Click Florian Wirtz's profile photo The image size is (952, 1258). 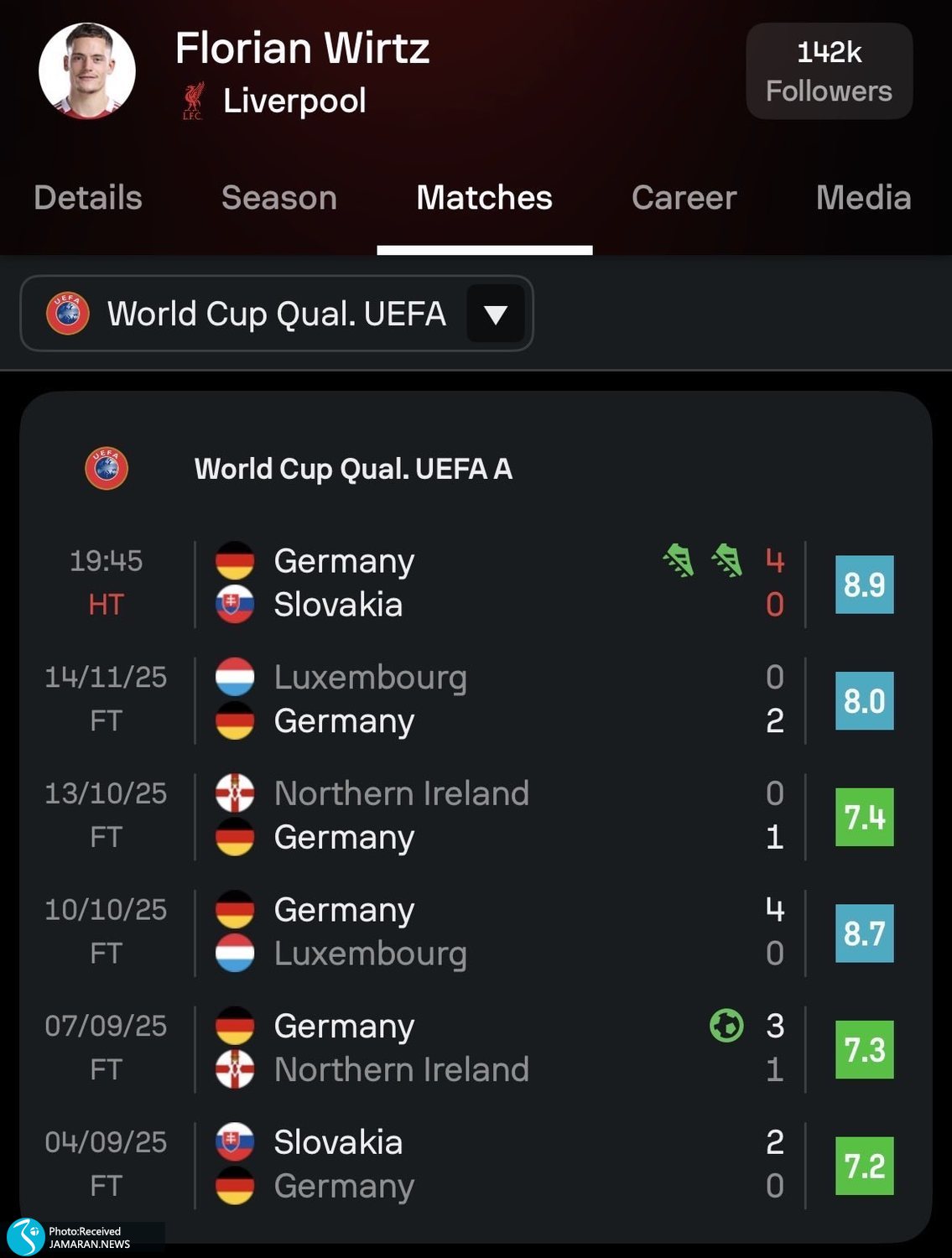point(87,71)
